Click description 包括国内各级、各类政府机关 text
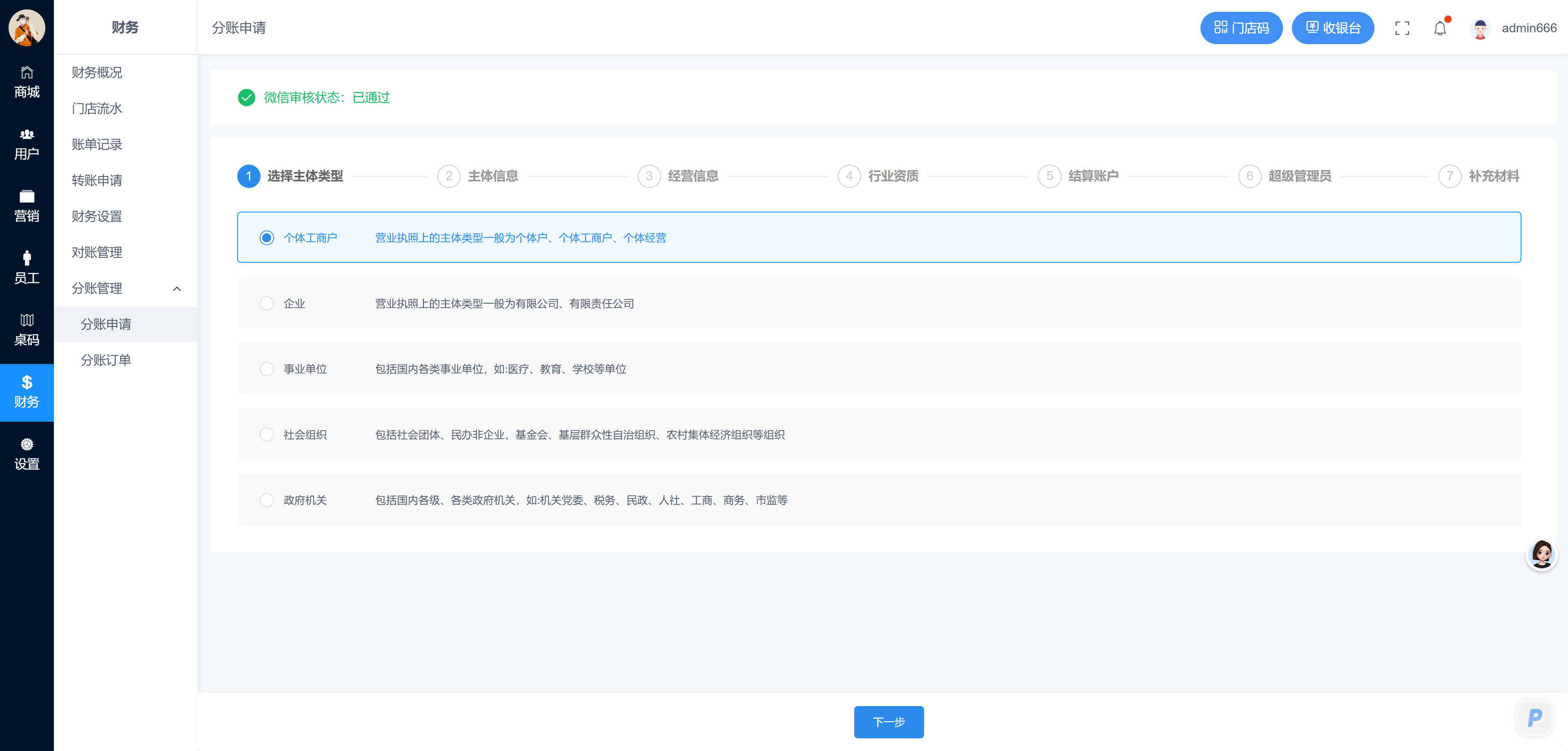This screenshot has width=1568, height=751. click(x=581, y=500)
